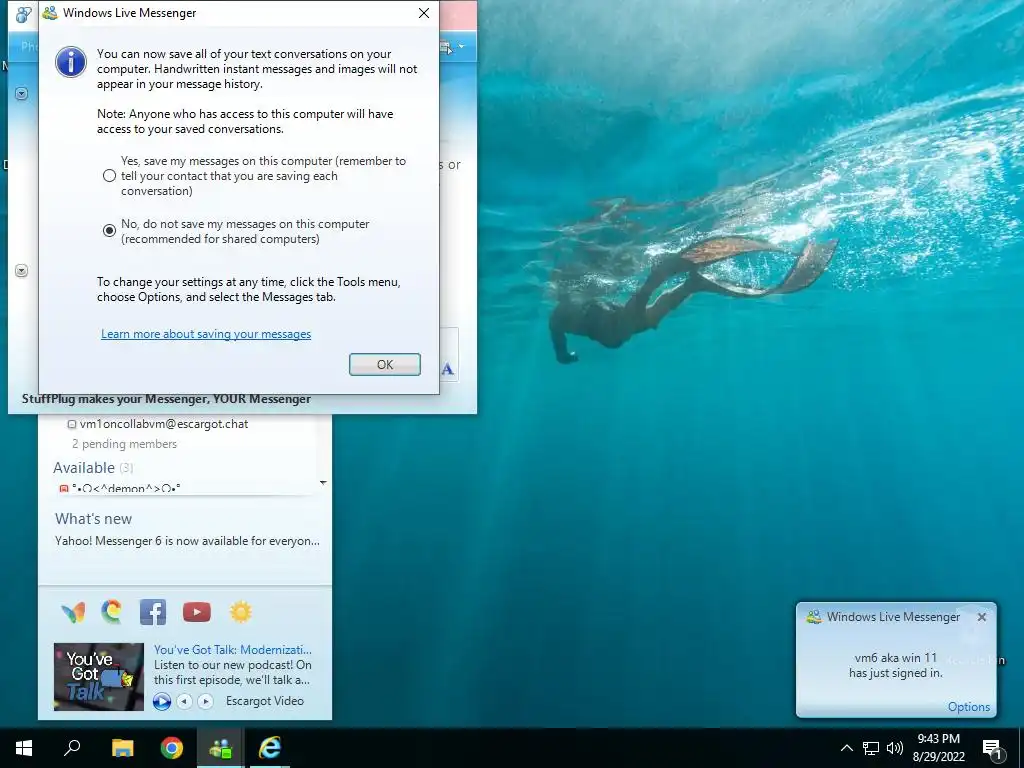Click the You've Got Talk video thumbnail

(99, 677)
